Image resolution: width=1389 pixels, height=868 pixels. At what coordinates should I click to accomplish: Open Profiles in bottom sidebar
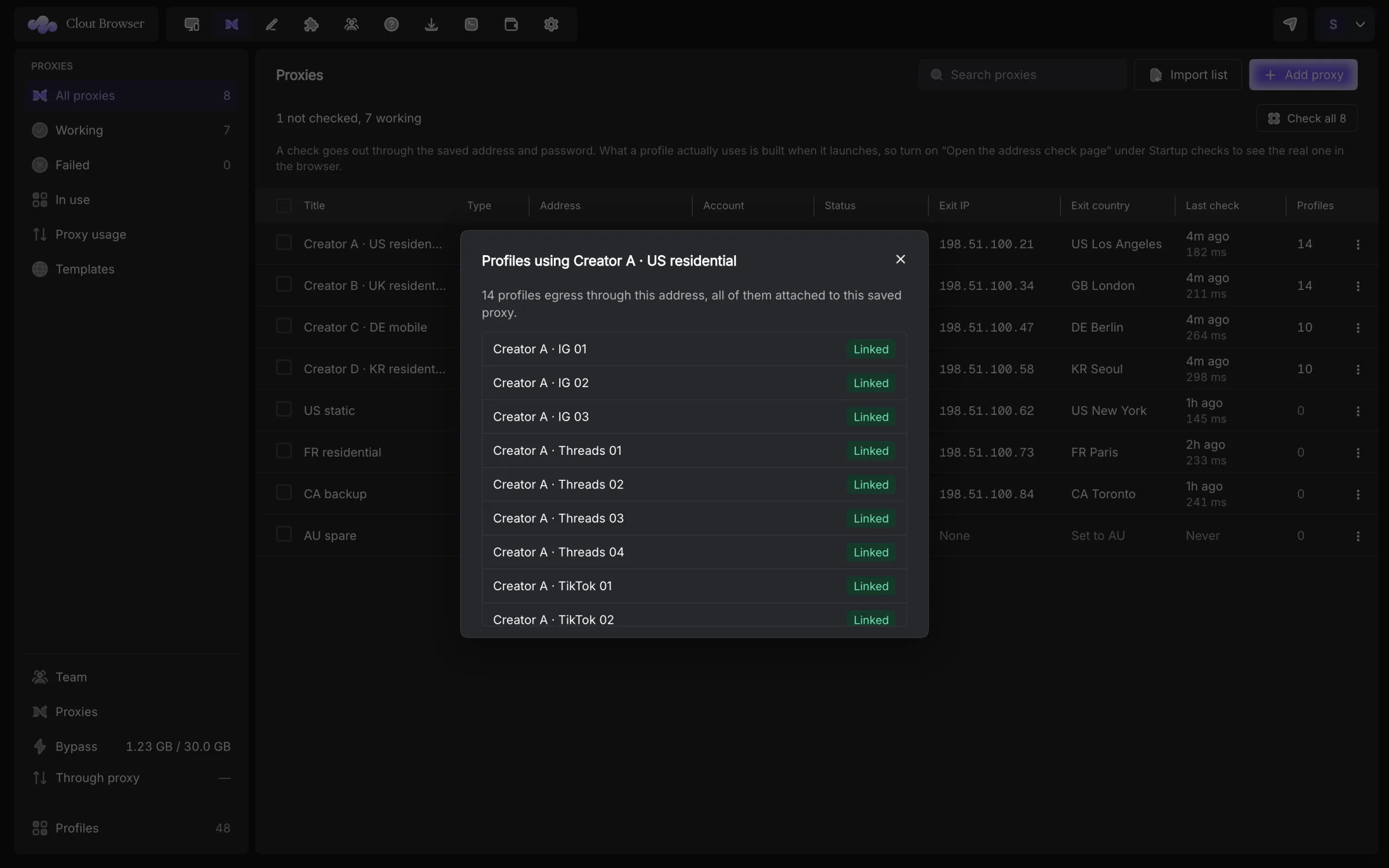[131, 828]
